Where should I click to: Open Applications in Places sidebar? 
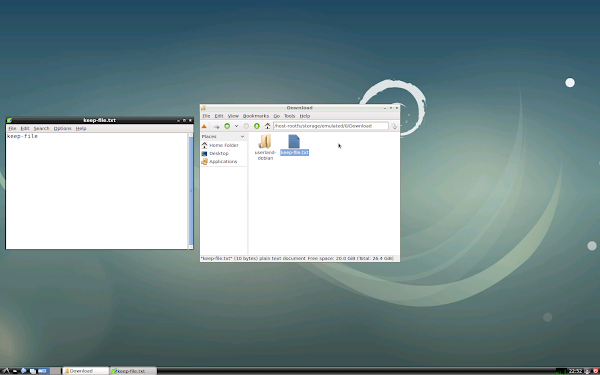(x=219, y=161)
